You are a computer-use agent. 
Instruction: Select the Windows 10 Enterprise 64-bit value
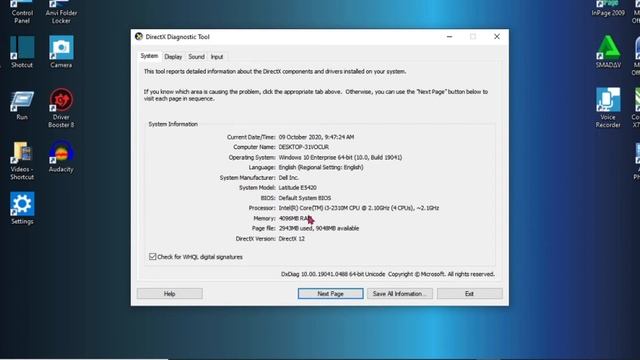340,157
